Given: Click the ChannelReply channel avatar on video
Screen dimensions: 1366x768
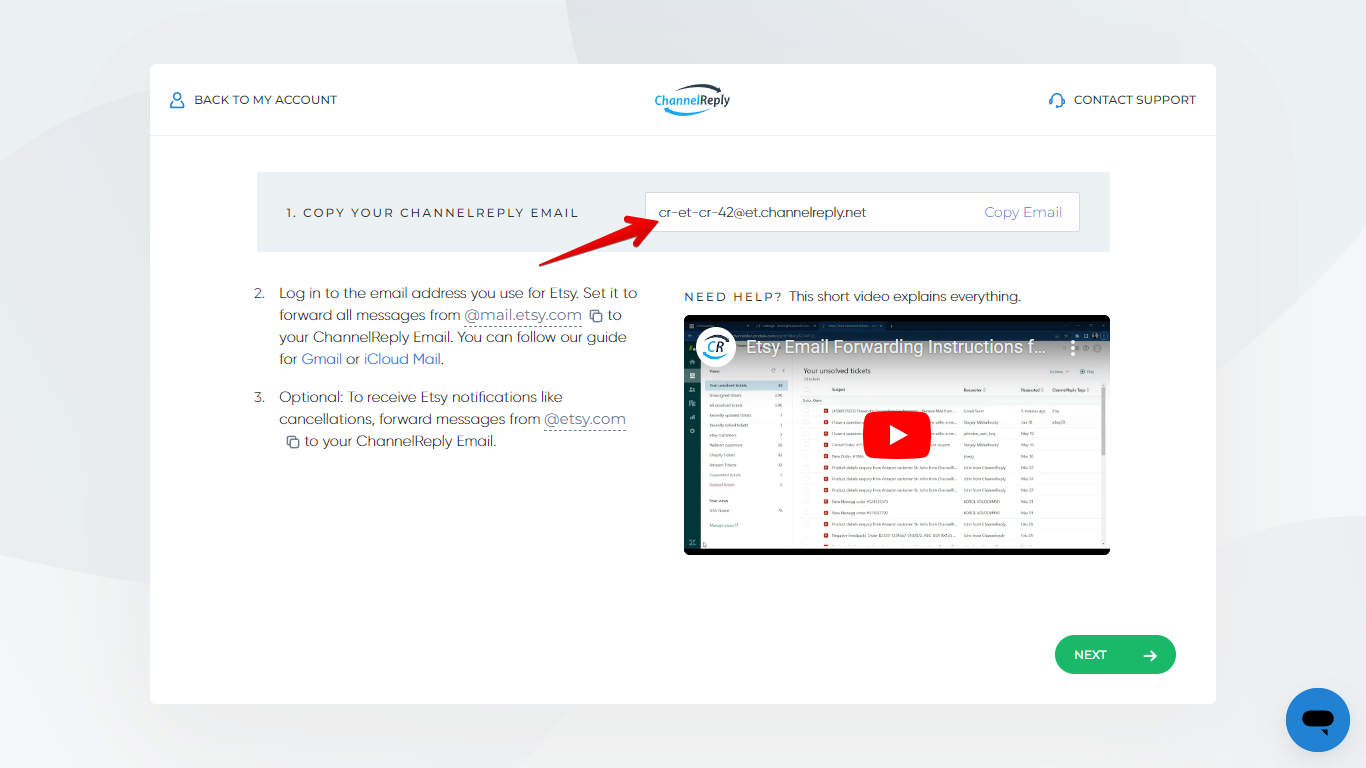Looking at the screenshot, I should (x=716, y=347).
